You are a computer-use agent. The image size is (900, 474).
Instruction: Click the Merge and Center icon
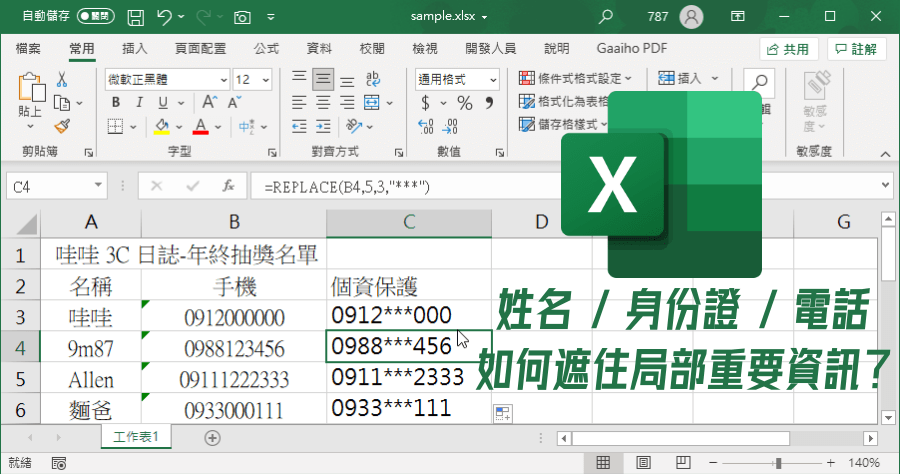372,103
